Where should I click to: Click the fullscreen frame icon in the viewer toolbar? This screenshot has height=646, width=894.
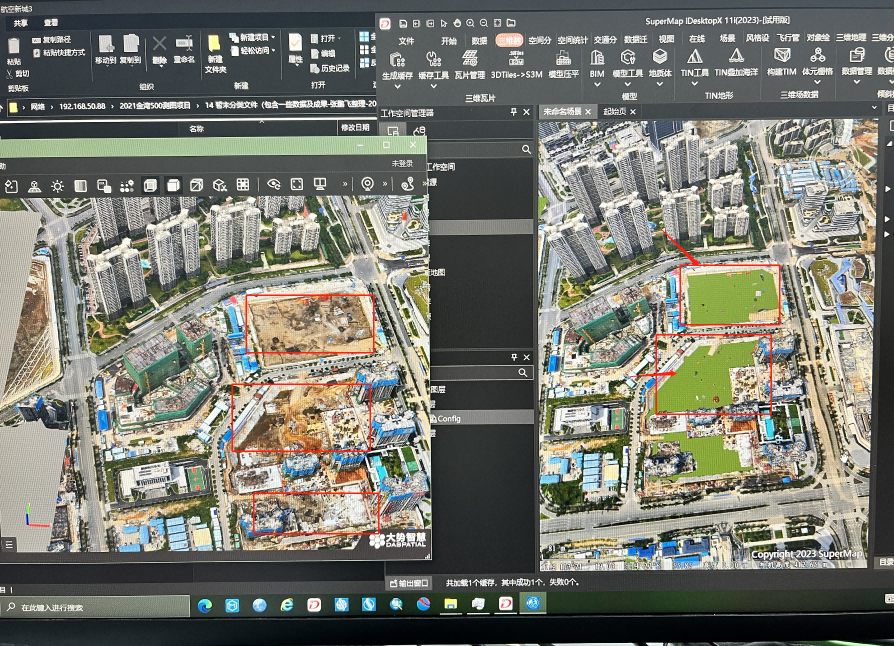[297, 184]
